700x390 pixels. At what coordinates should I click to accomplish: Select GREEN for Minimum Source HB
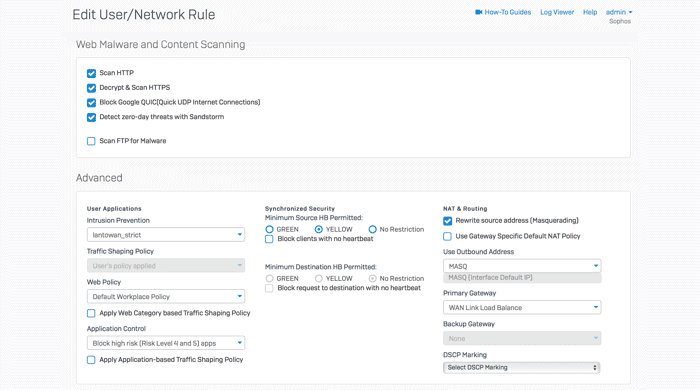click(x=269, y=229)
